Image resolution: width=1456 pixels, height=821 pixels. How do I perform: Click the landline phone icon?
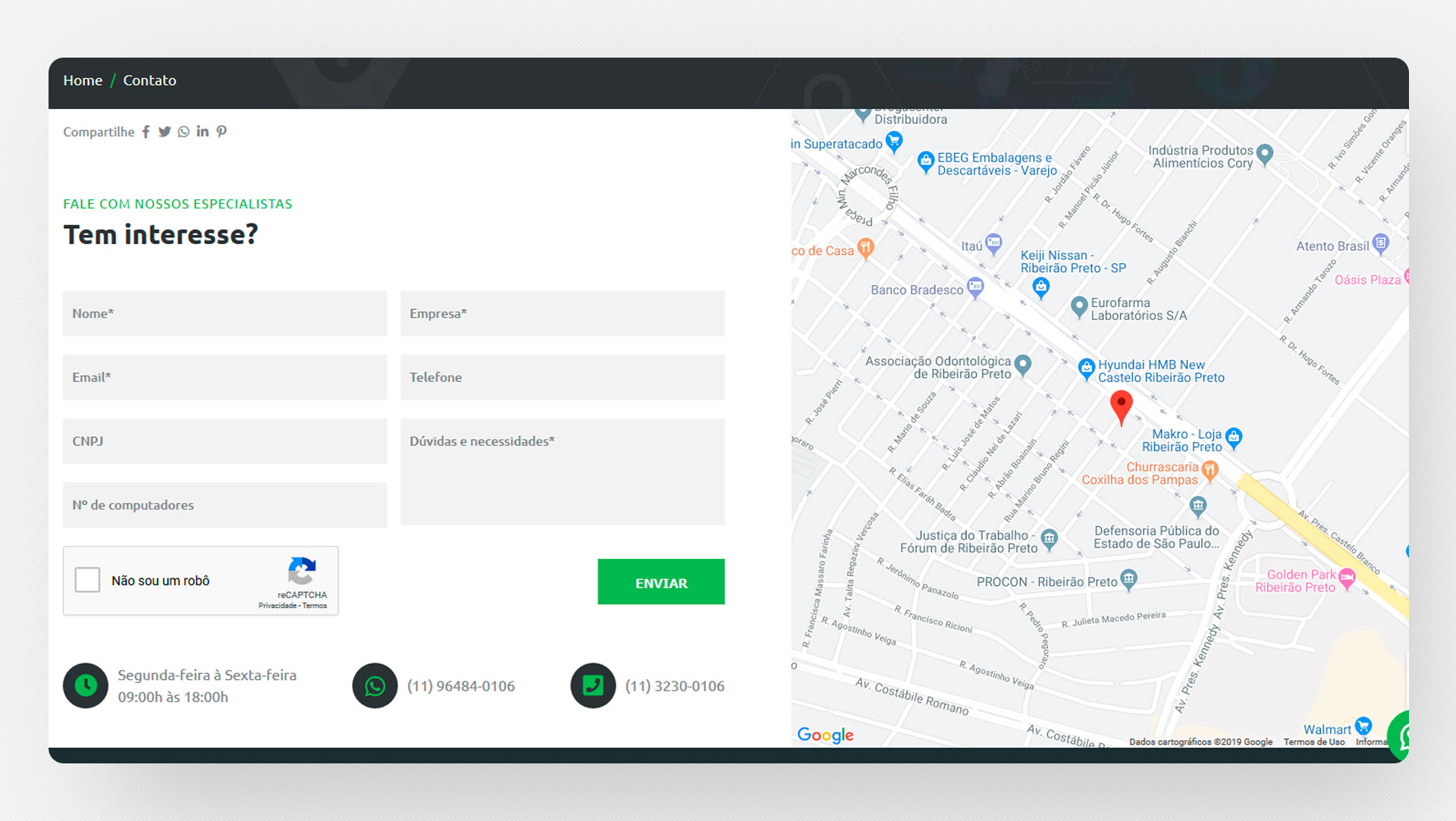click(593, 686)
